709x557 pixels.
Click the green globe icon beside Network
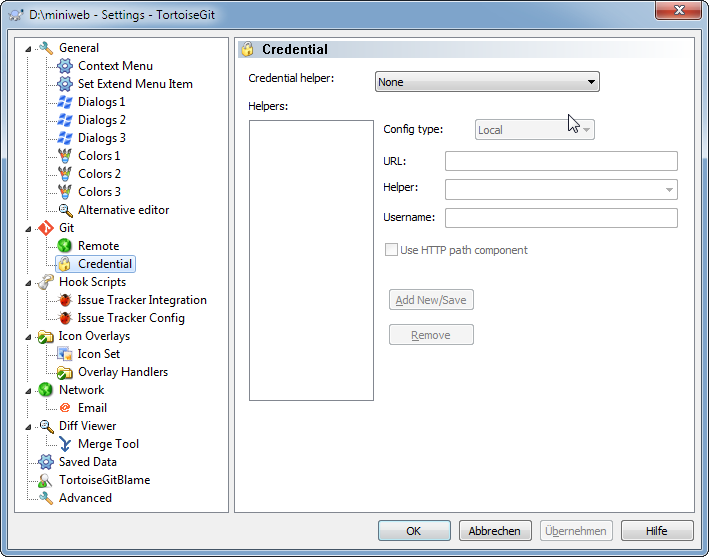point(46,390)
